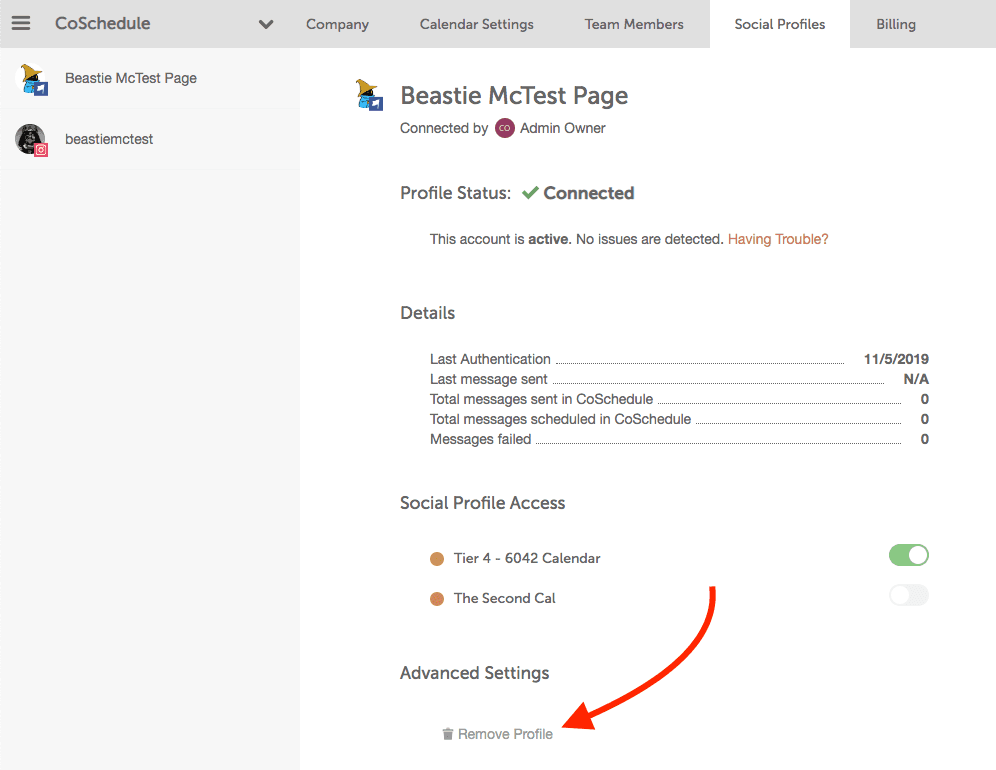996x770 pixels.
Task: Click beastiemctest sidebar avatar icon
Action: 32,140
